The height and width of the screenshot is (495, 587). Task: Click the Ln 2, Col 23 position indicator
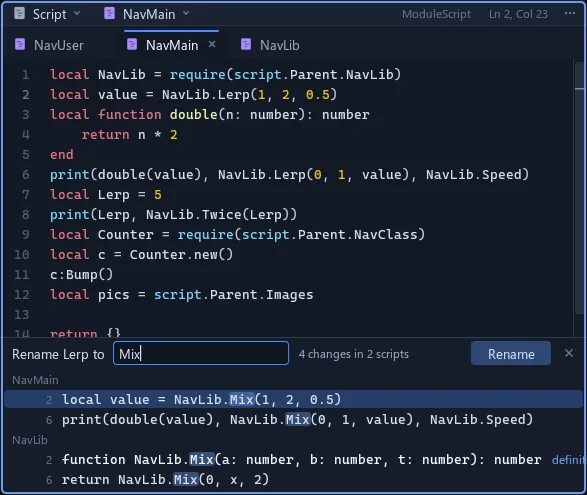(x=518, y=14)
